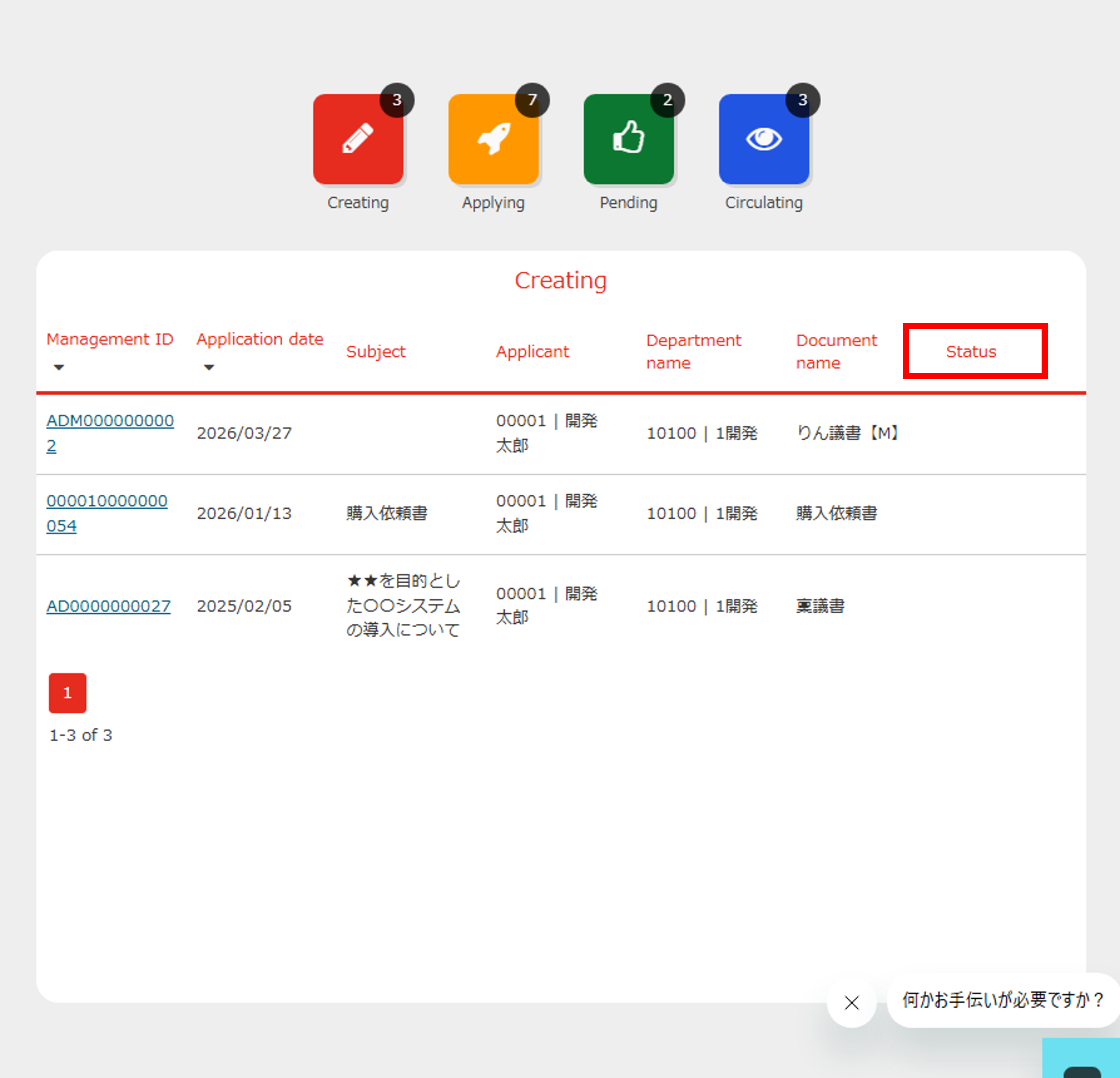Open record 000010000000054 link

(107, 513)
